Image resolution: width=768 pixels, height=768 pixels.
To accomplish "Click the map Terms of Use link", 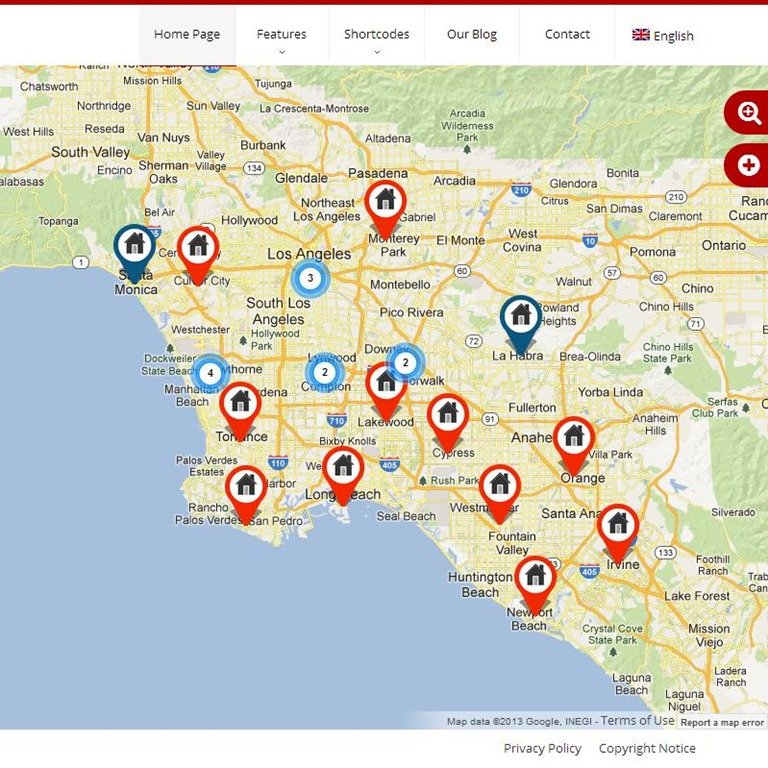I will coord(637,720).
